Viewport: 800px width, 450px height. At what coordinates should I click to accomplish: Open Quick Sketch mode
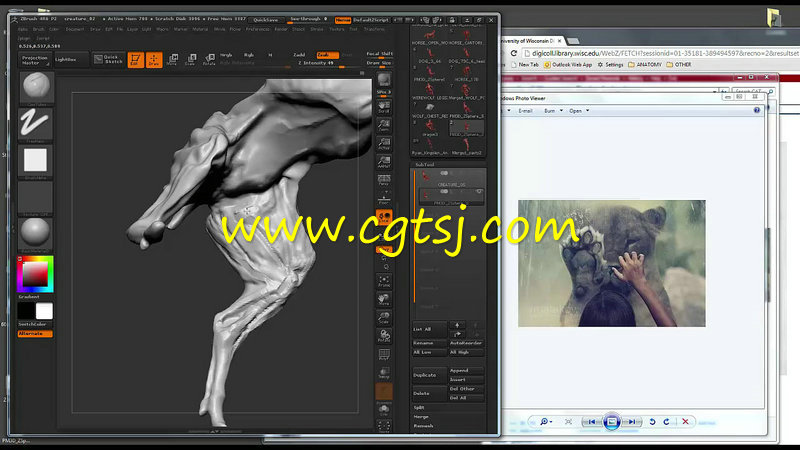pyautogui.click(x=108, y=59)
